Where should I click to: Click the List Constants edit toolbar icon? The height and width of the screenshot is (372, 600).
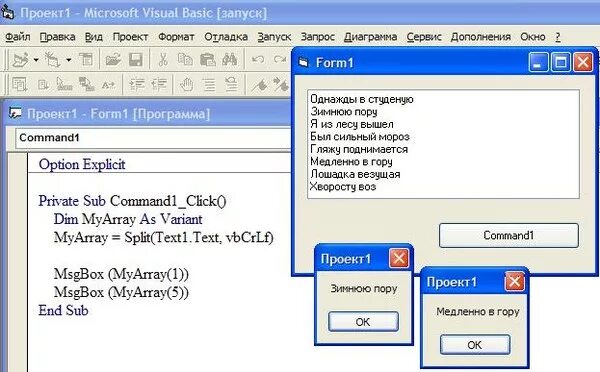(43, 85)
